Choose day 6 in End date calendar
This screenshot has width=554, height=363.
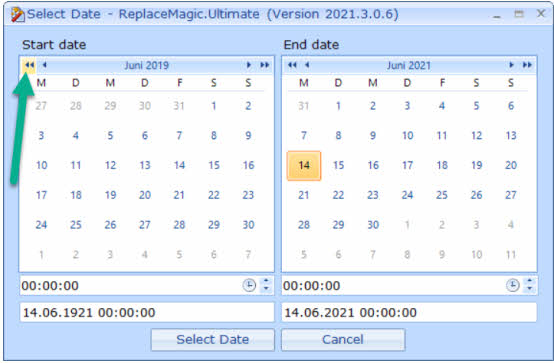pos(511,106)
